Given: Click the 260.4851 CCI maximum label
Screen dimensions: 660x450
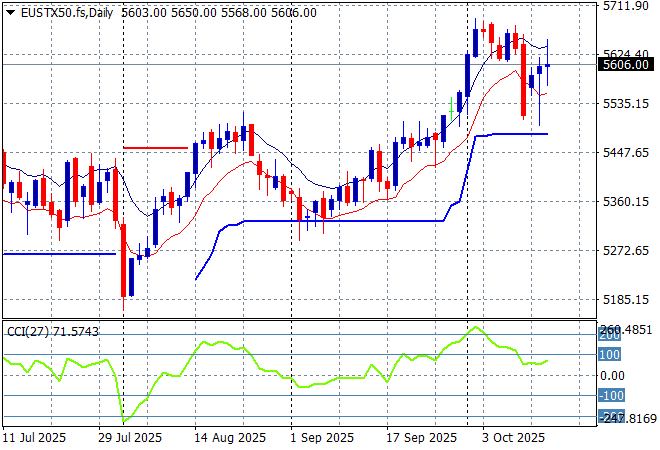Looking at the screenshot, I should click(629, 330).
